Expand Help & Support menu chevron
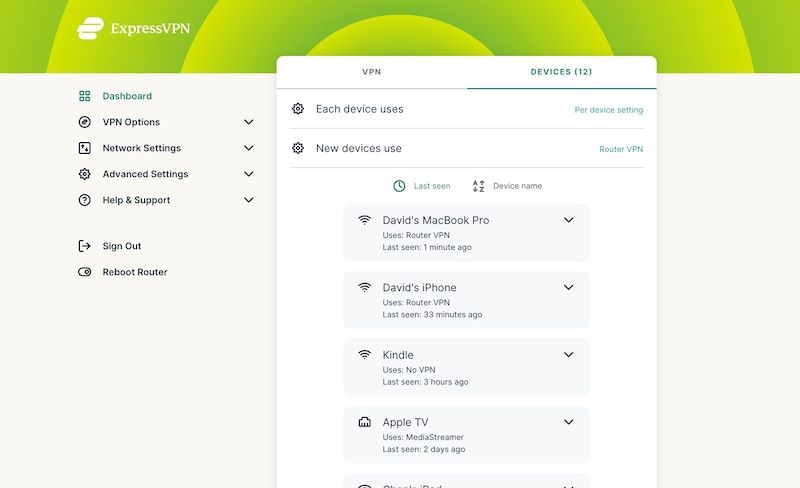 tap(248, 200)
